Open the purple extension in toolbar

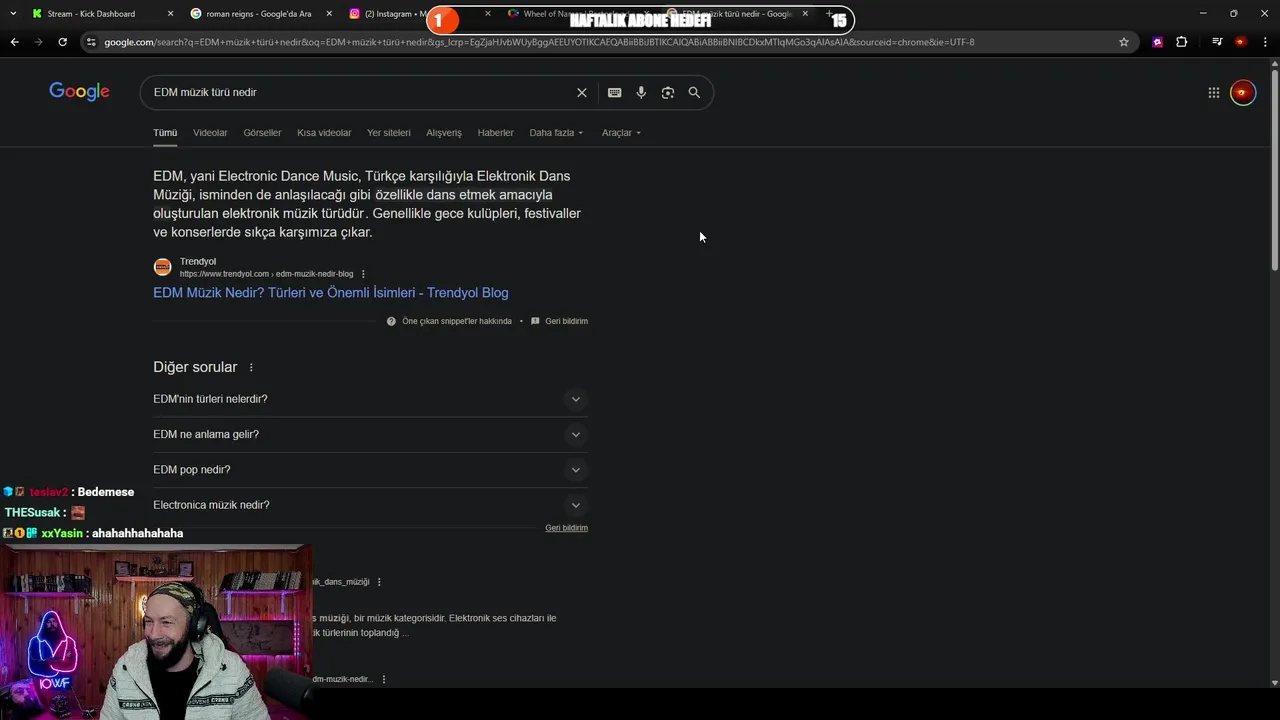[1158, 42]
